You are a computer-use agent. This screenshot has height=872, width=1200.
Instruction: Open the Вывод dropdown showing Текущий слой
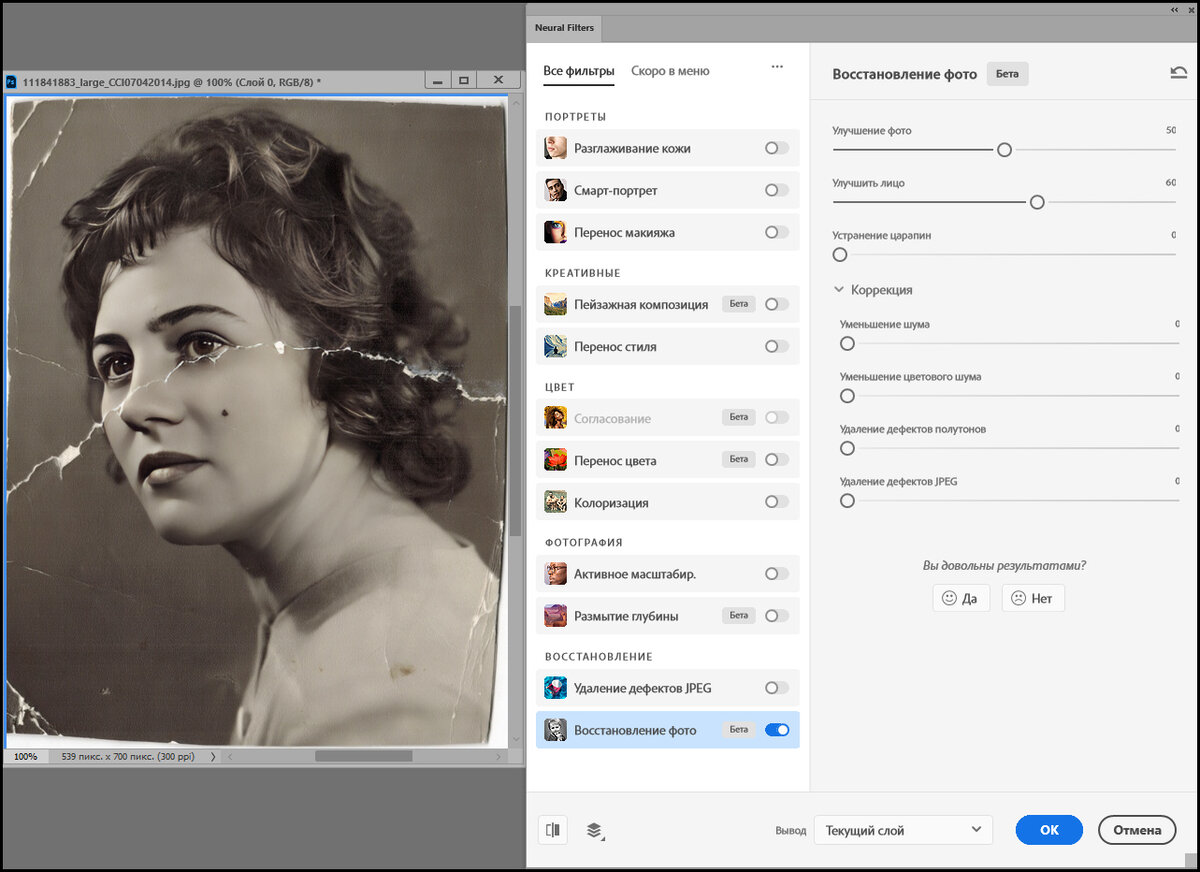[902, 830]
